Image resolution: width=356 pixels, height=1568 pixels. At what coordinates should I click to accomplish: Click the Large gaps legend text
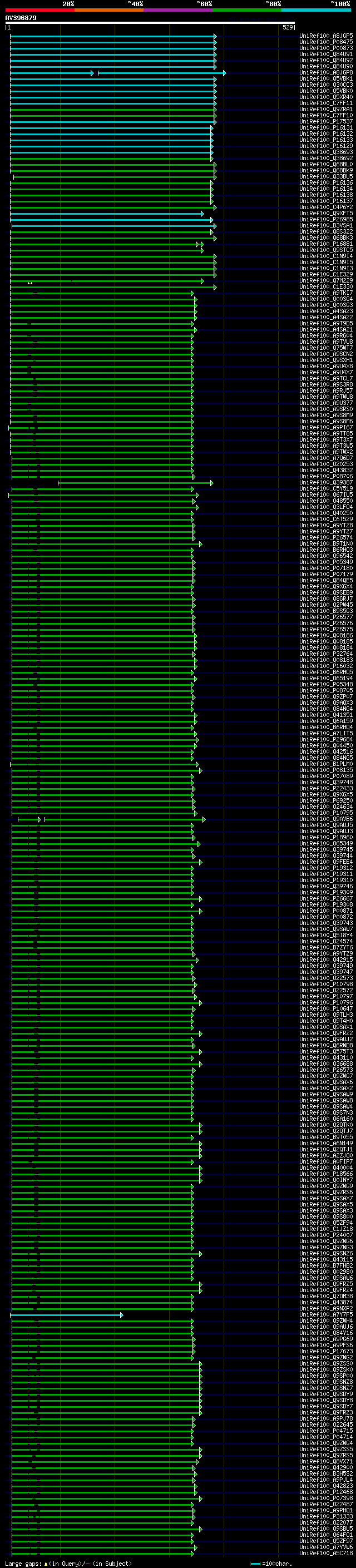coord(68,1564)
